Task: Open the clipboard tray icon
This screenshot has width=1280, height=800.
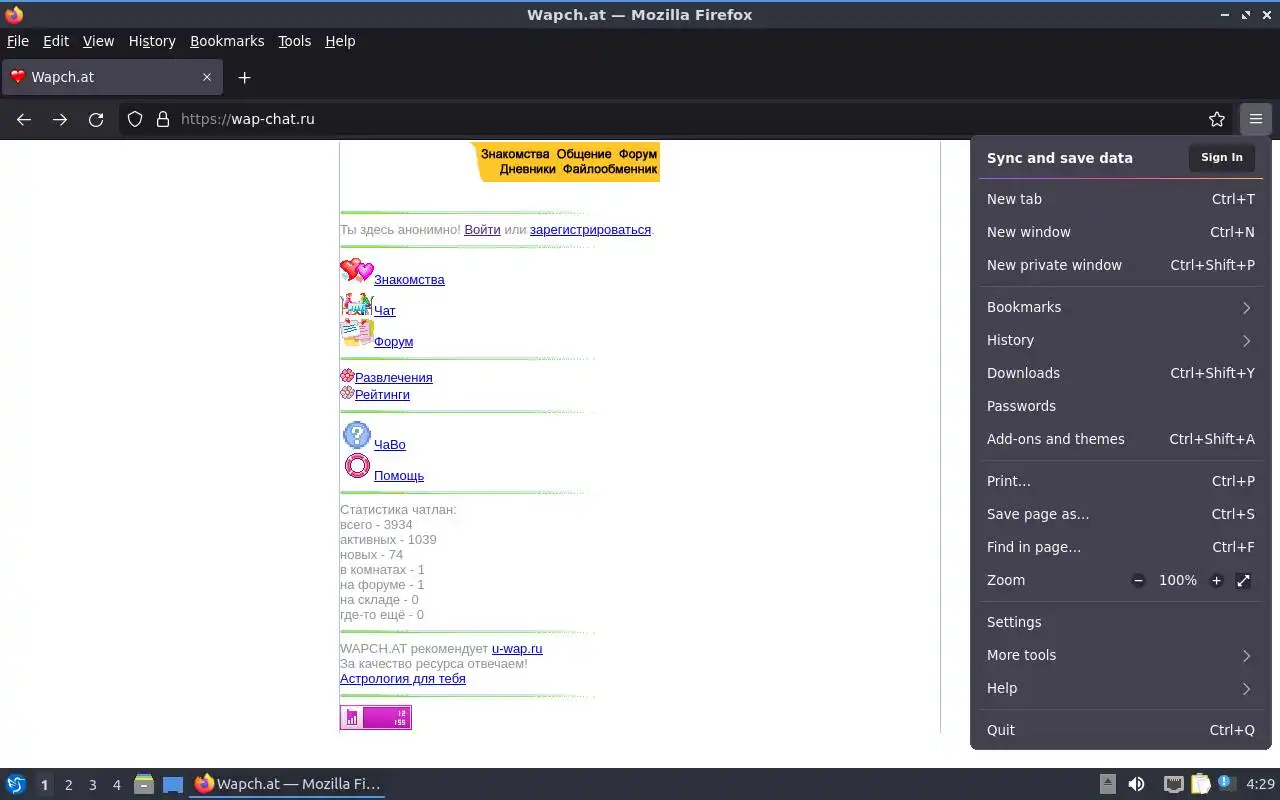Action: pyautogui.click(x=1200, y=785)
